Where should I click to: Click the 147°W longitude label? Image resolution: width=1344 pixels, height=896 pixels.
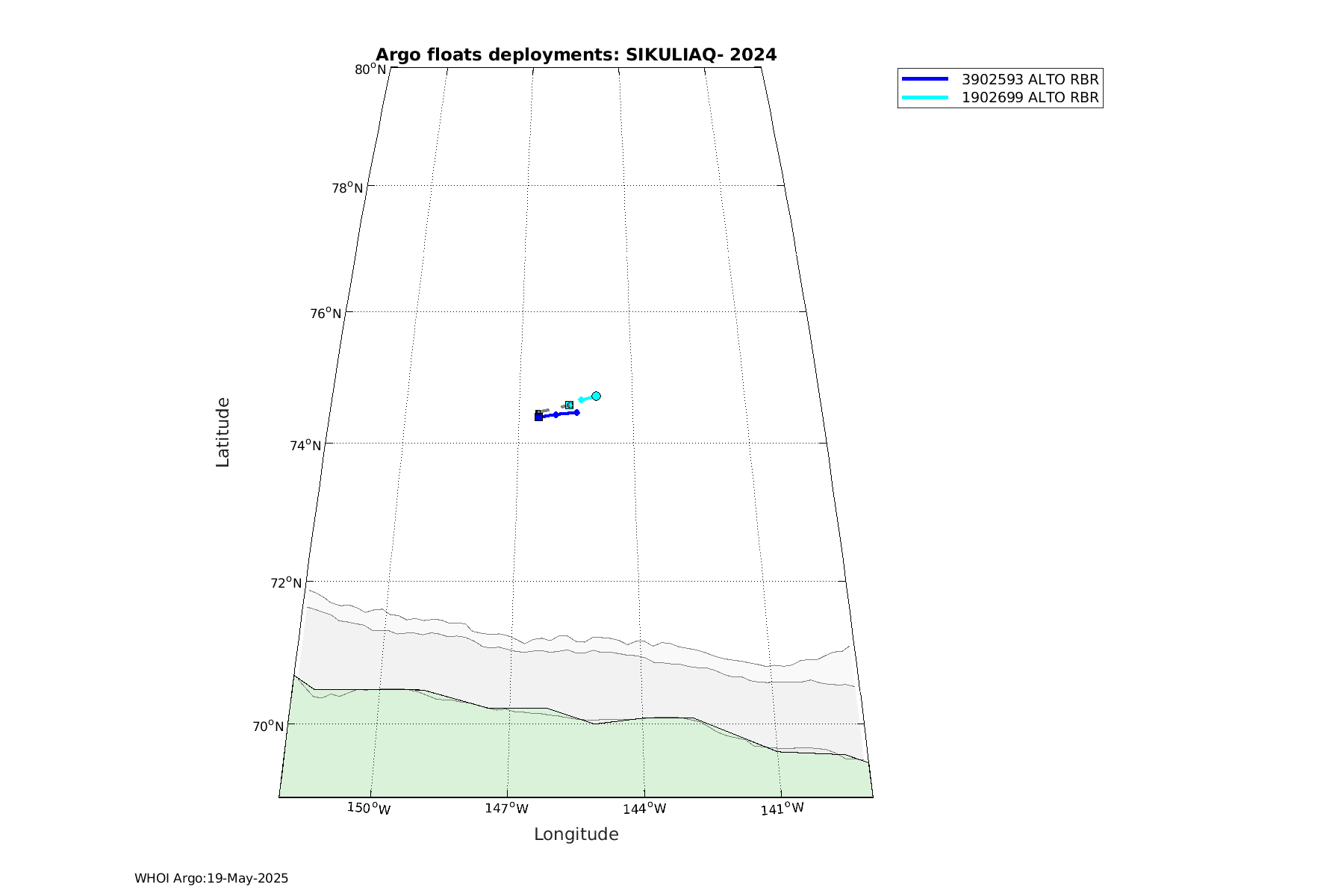click(506, 808)
